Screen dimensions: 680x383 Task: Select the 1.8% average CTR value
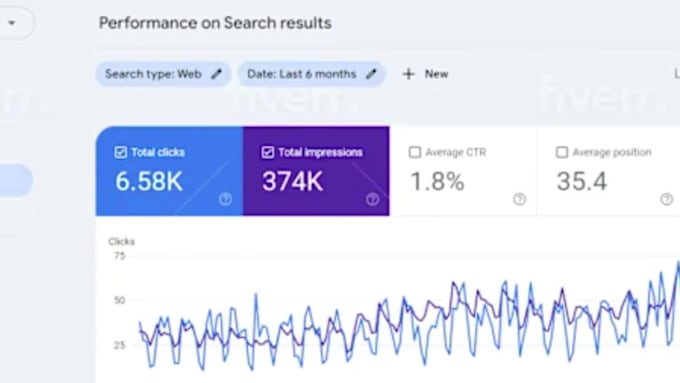pos(437,181)
